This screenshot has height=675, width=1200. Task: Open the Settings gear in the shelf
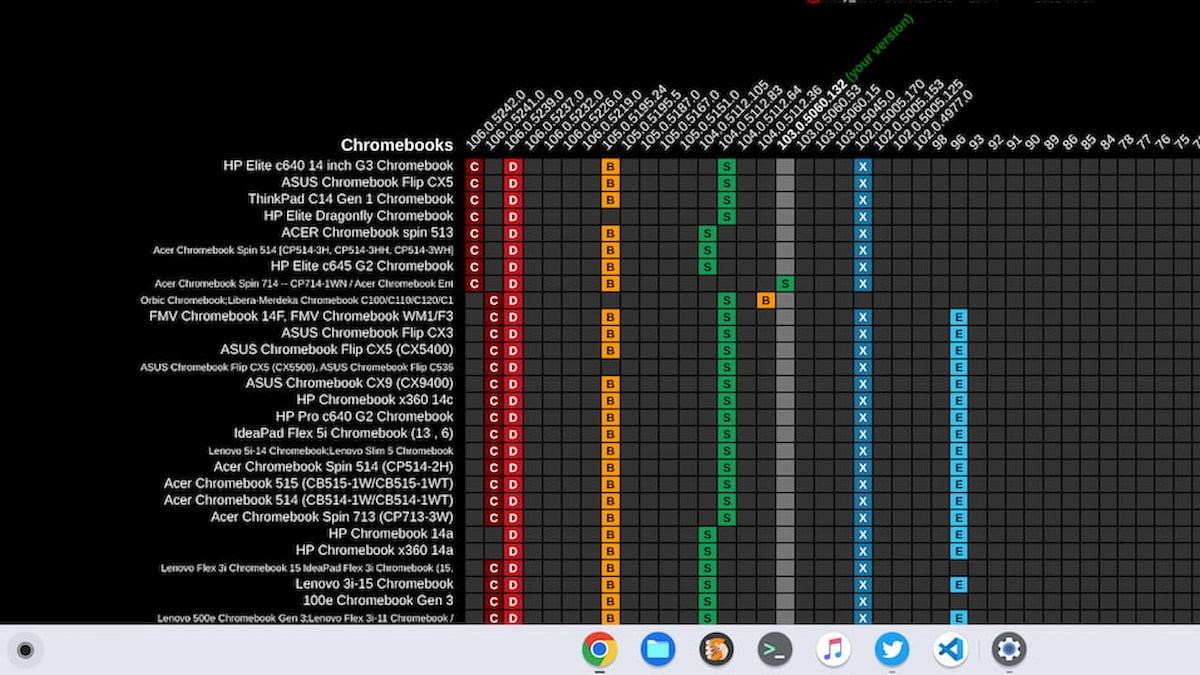coord(1009,650)
